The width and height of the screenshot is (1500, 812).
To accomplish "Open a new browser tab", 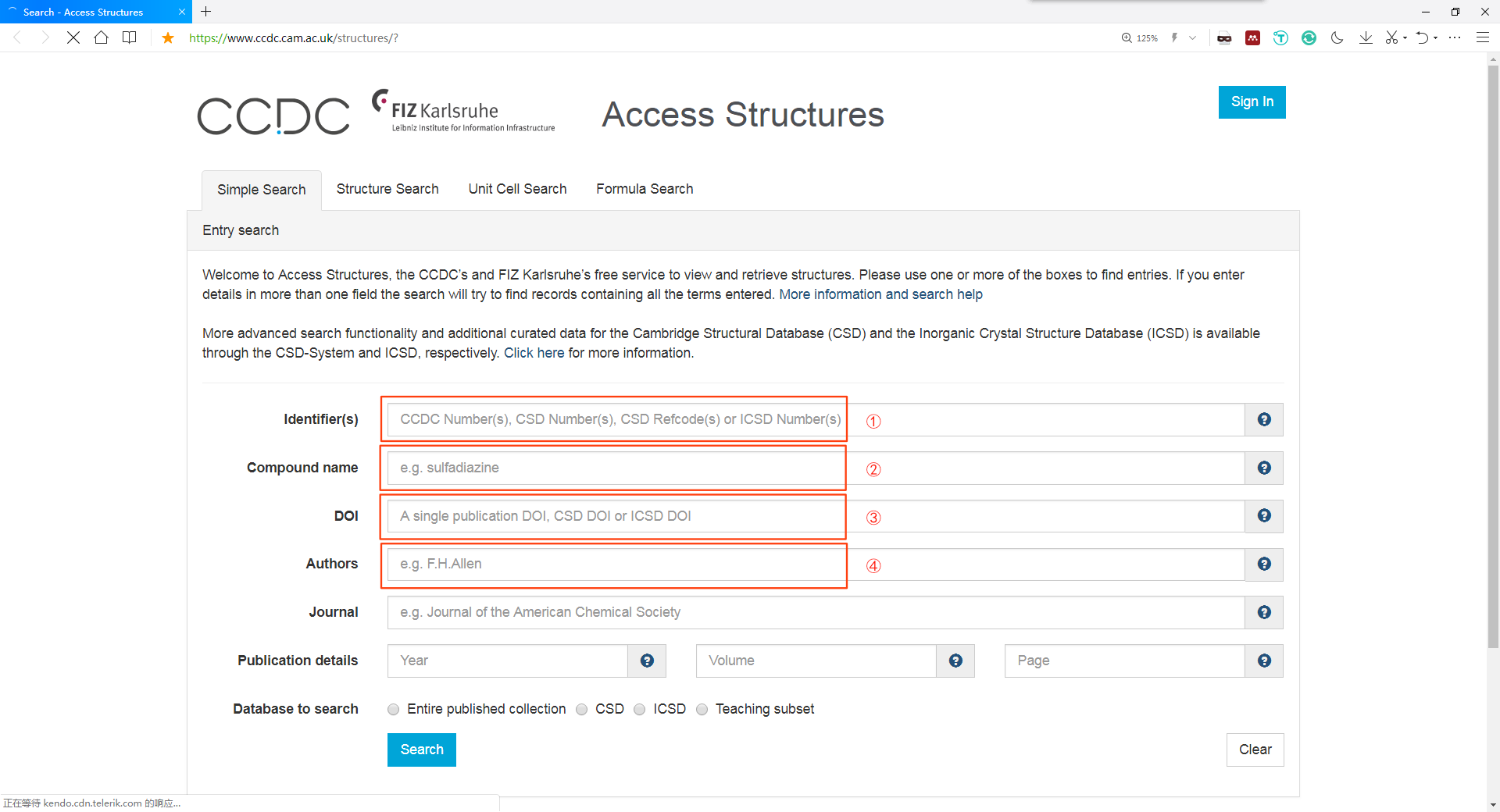I will pyautogui.click(x=206, y=12).
